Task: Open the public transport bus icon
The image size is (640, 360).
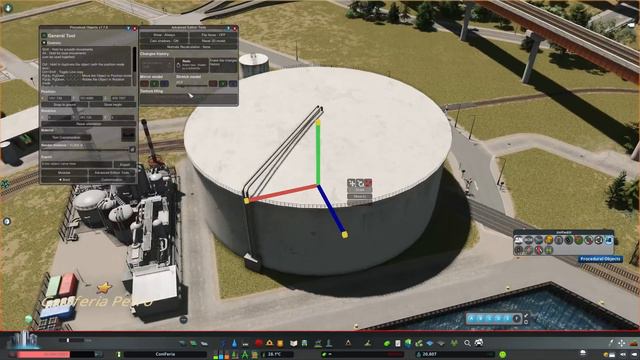Action: [304, 343]
